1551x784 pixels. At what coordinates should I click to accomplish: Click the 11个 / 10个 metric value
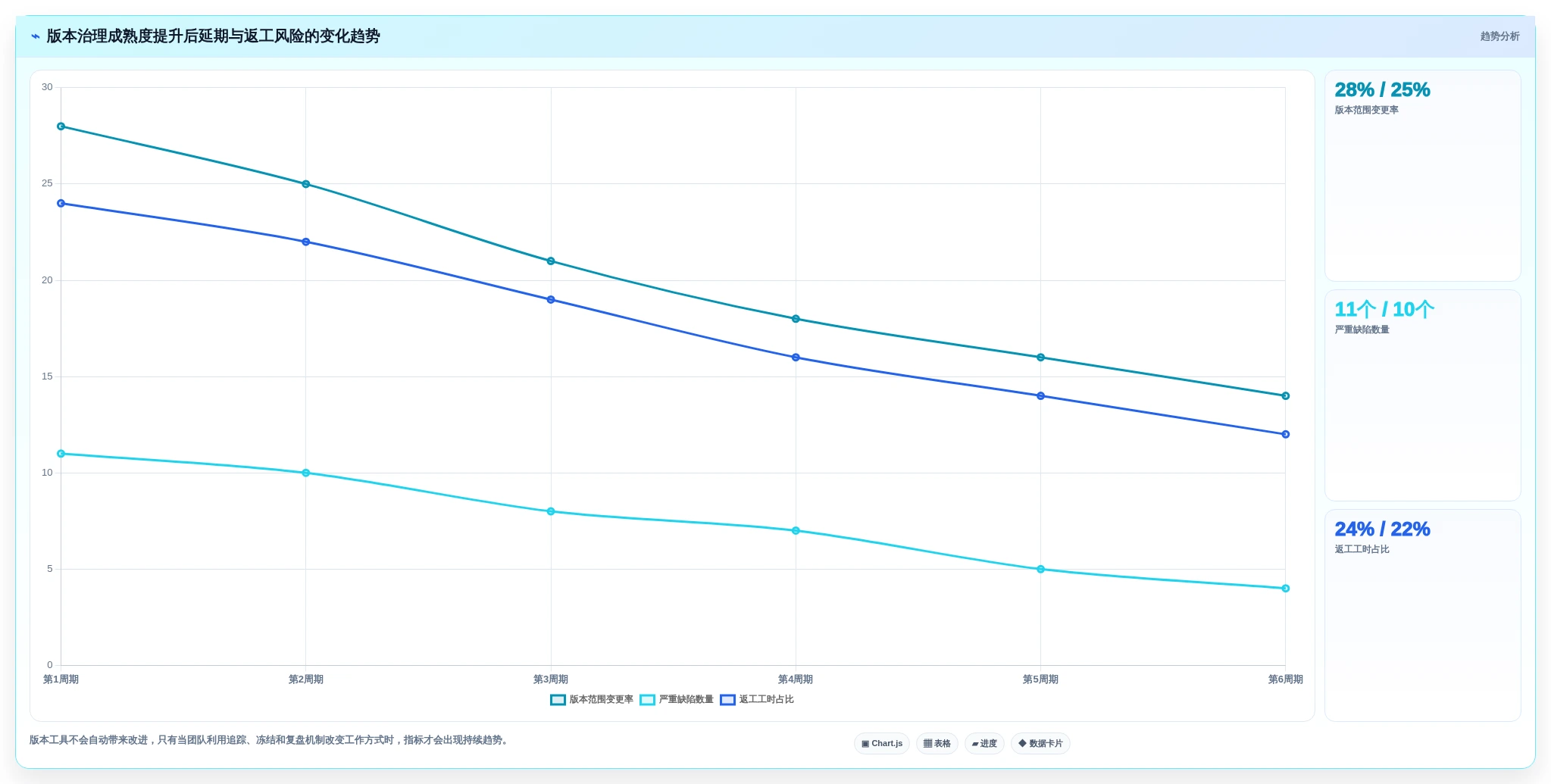[1384, 310]
